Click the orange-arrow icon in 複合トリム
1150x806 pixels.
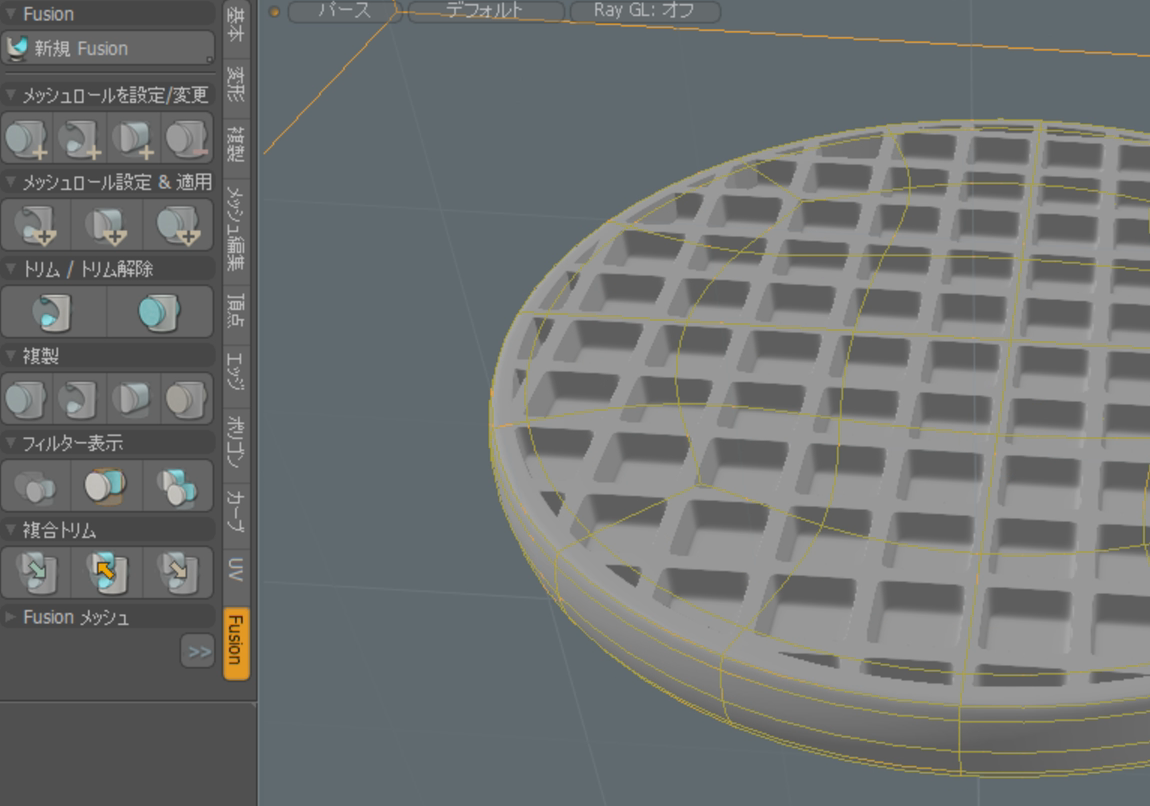click(106, 573)
